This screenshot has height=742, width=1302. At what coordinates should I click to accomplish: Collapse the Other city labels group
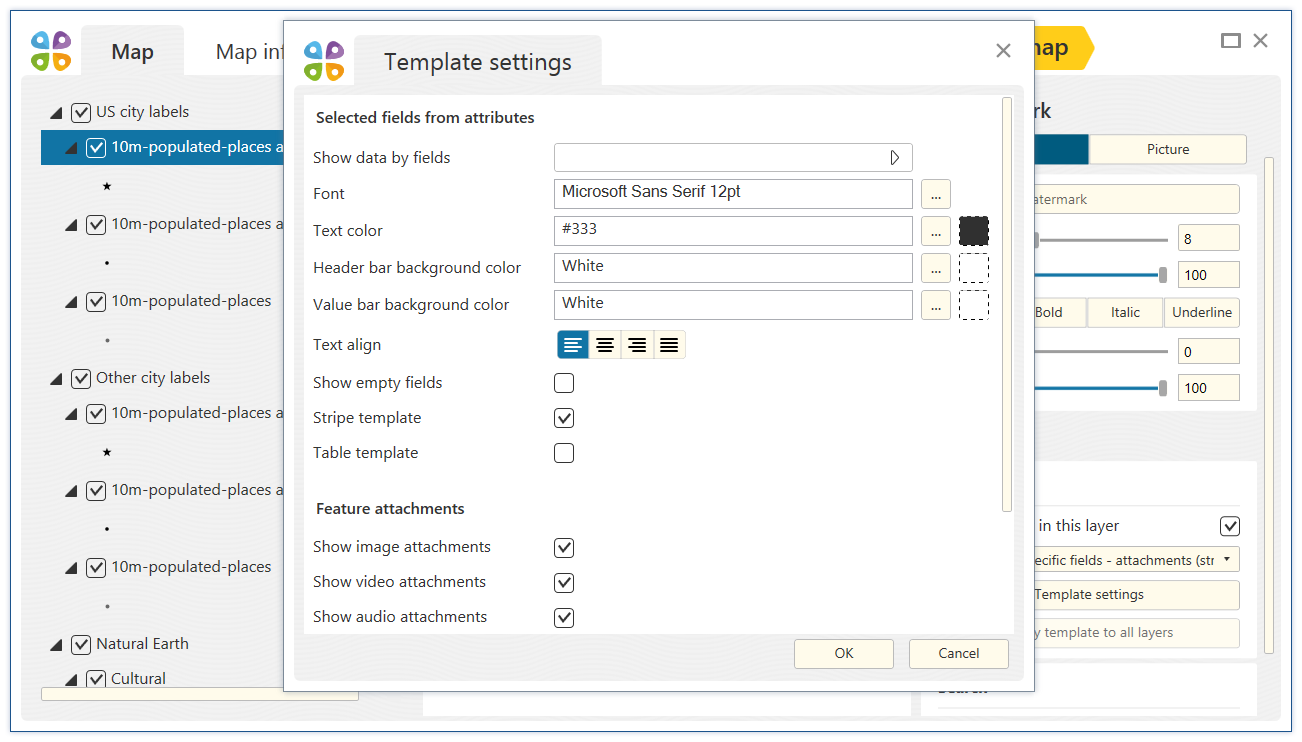pos(56,379)
